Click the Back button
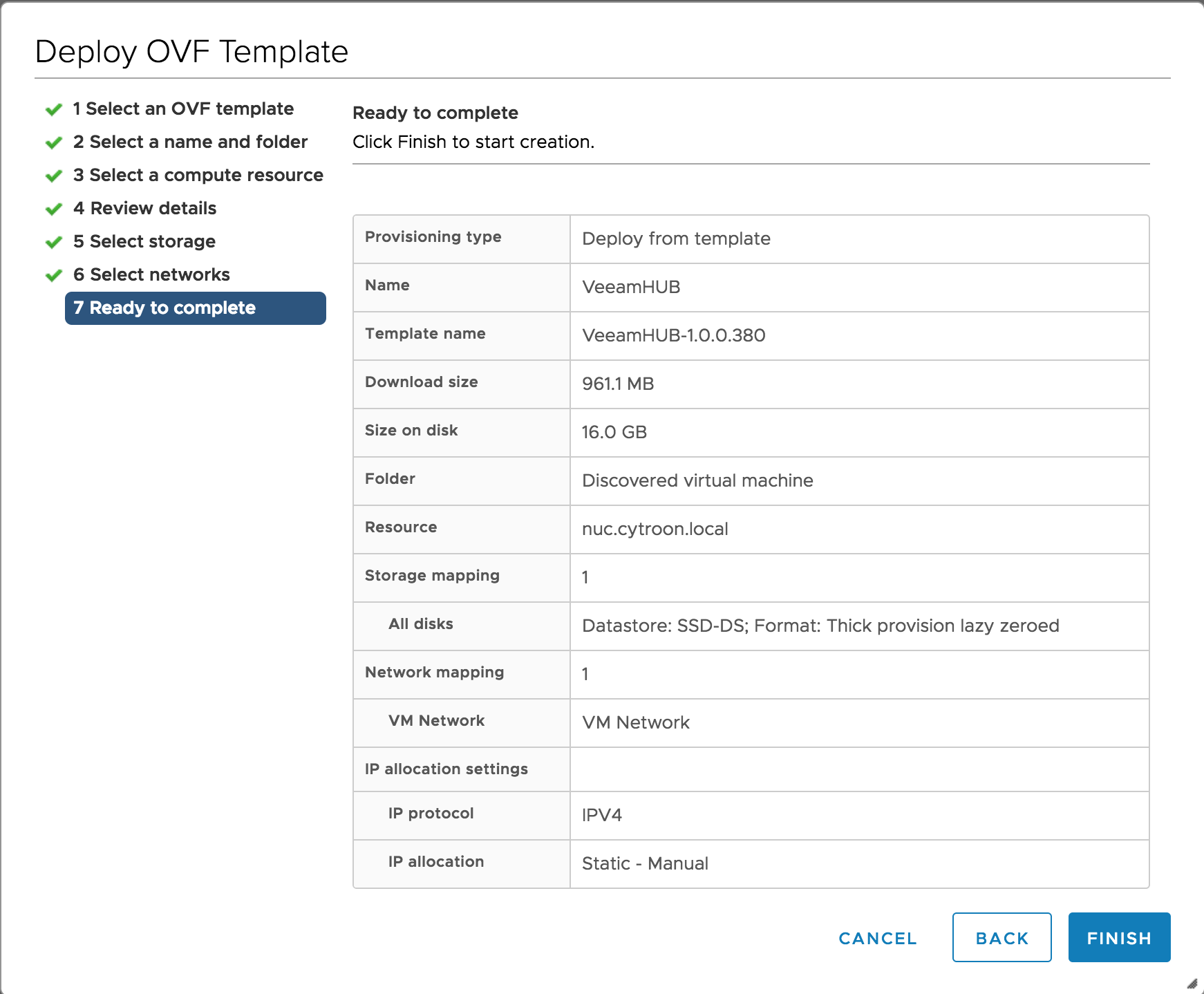Screen dimensions: 1204x994 point(1001,937)
